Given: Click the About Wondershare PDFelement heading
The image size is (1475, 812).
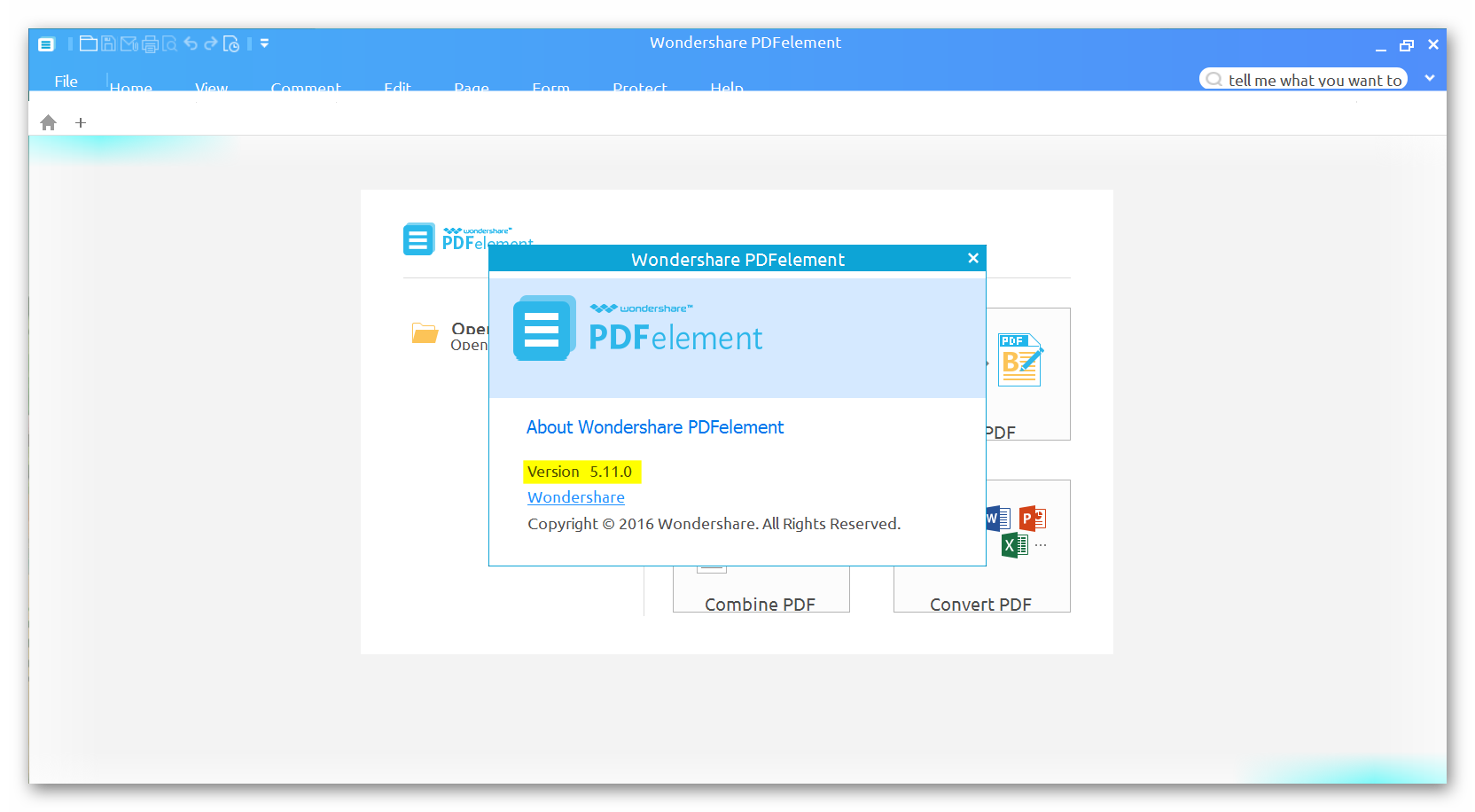Looking at the screenshot, I should tap(655, 427).
